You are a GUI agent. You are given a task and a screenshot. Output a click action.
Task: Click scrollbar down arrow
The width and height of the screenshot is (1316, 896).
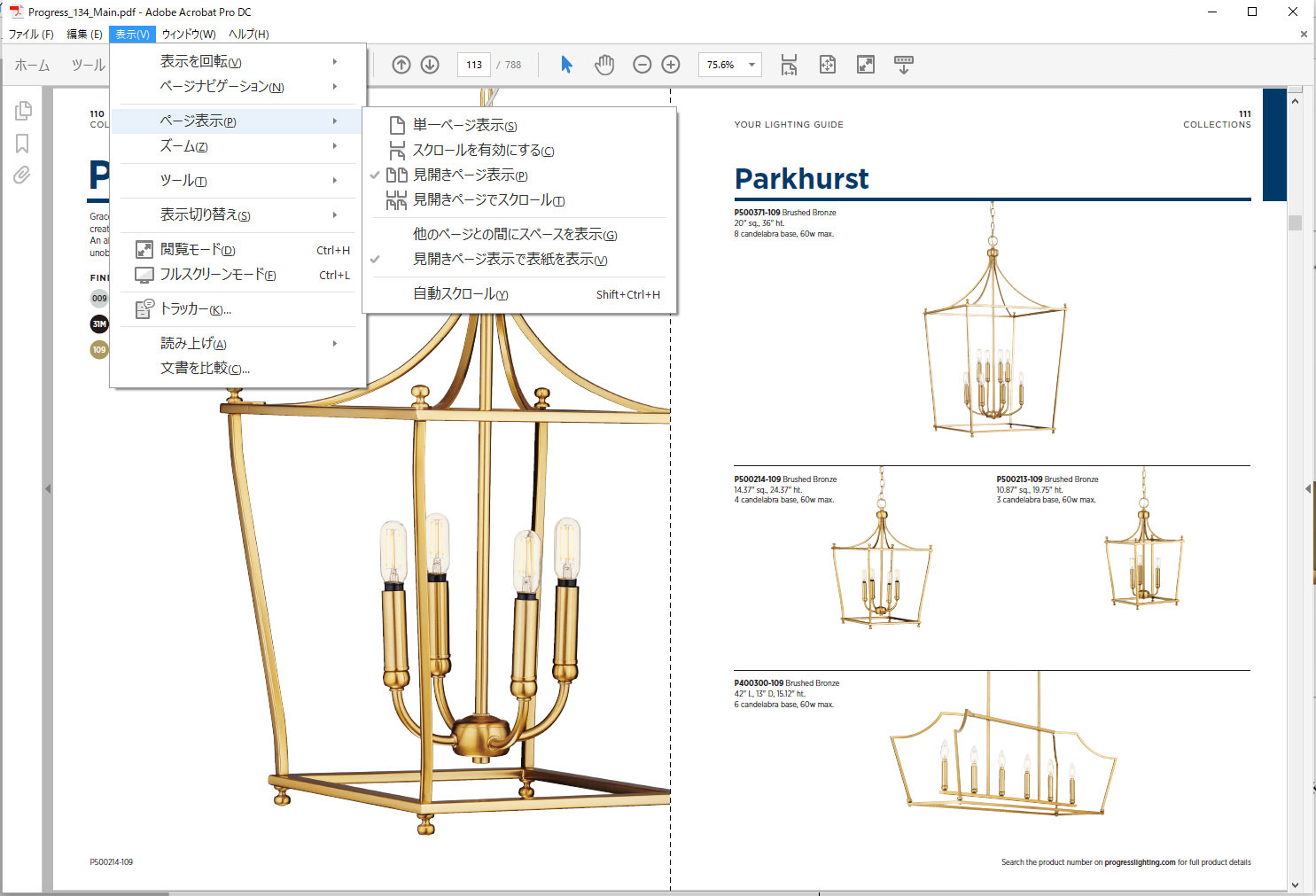pos(1295,884)
